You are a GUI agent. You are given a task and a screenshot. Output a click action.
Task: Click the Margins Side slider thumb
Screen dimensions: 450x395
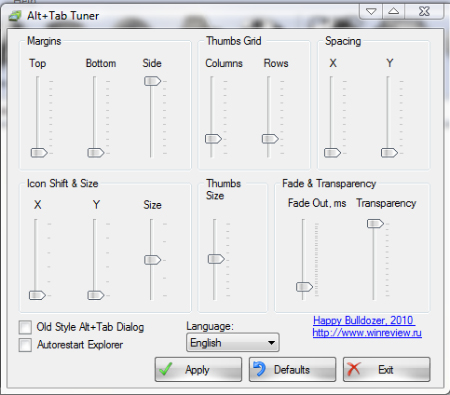(x=152, y=81)
